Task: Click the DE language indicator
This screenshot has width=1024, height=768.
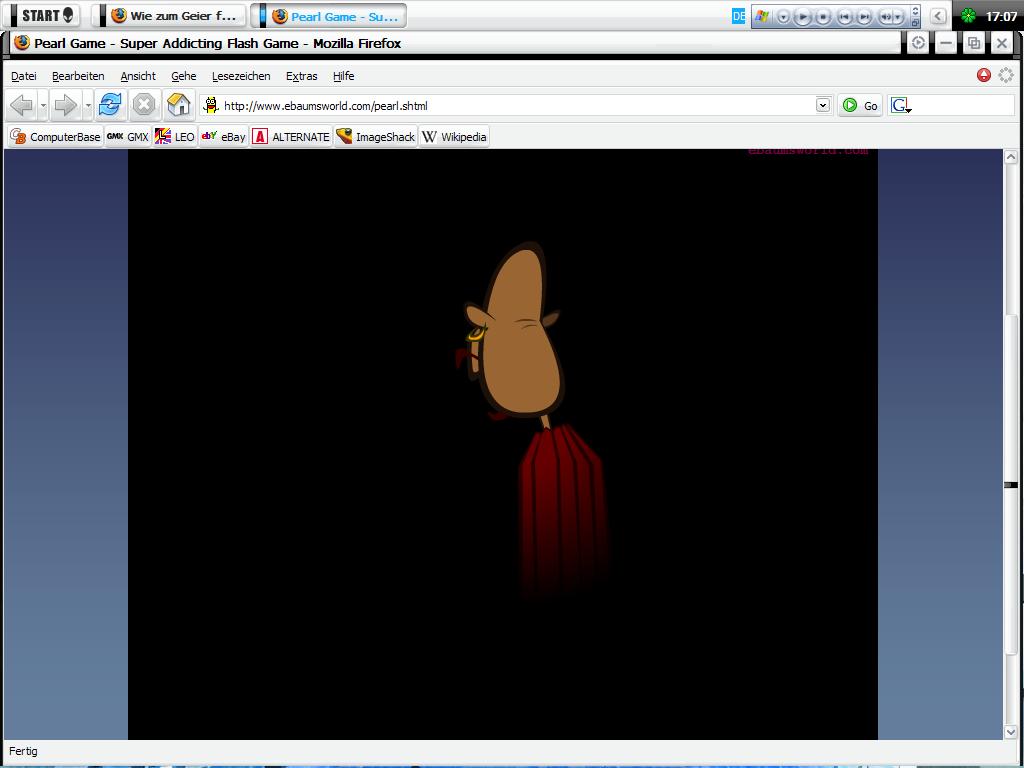Action: [738, 16]
